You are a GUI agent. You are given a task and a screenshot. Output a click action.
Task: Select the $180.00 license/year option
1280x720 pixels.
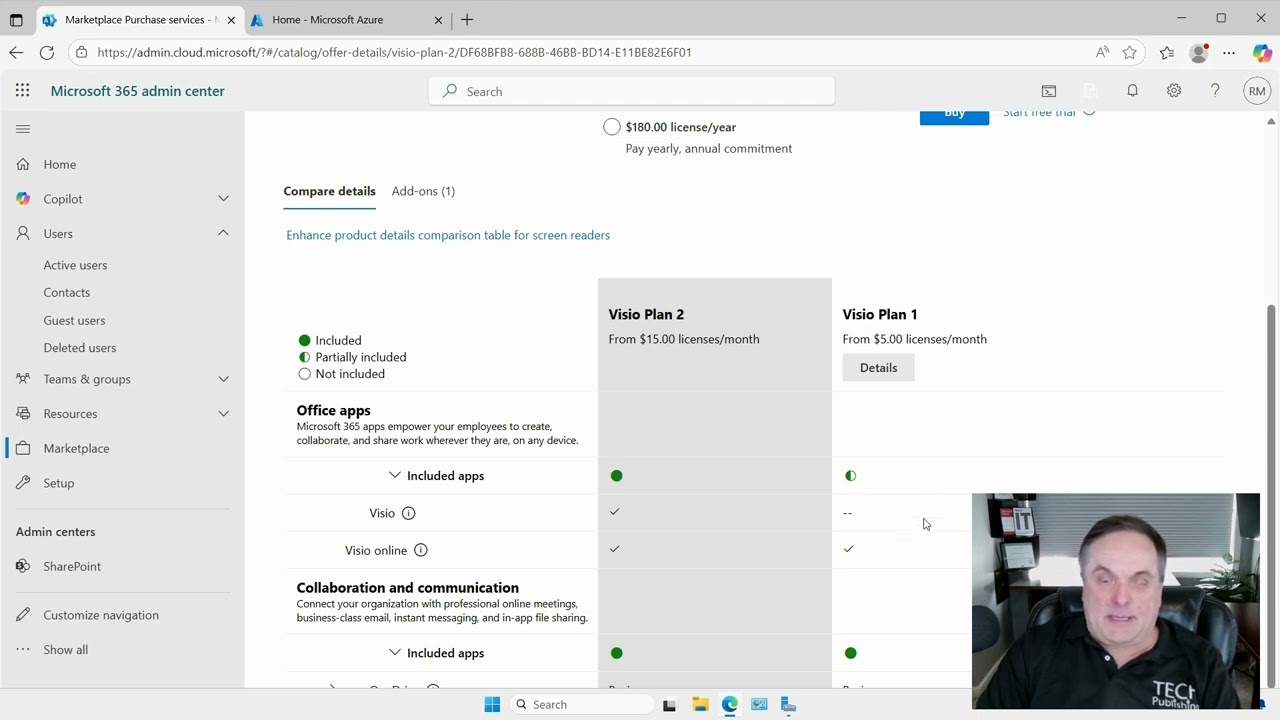(x=612, y=127)
